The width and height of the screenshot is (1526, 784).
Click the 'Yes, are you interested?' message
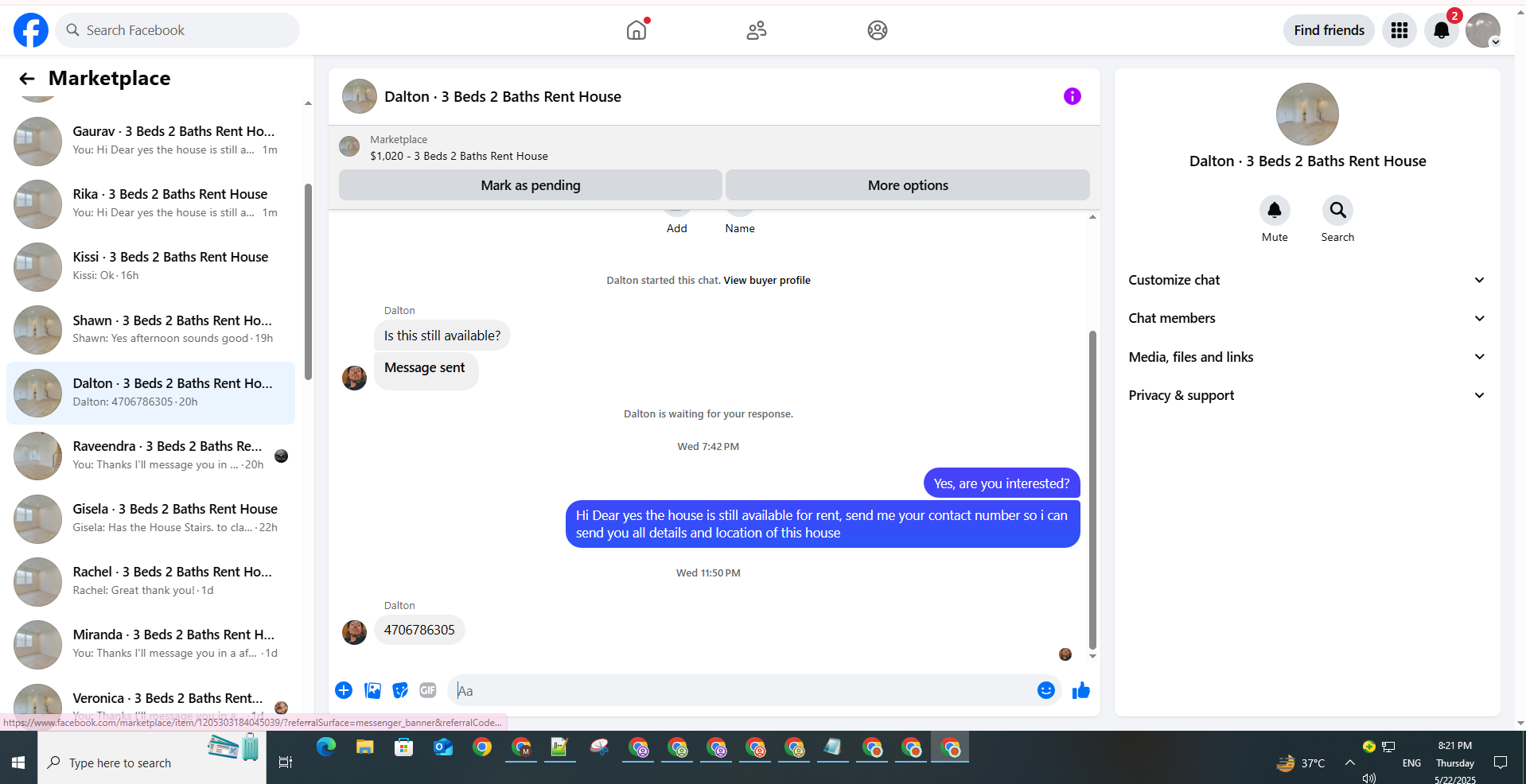click(1002, 483)
